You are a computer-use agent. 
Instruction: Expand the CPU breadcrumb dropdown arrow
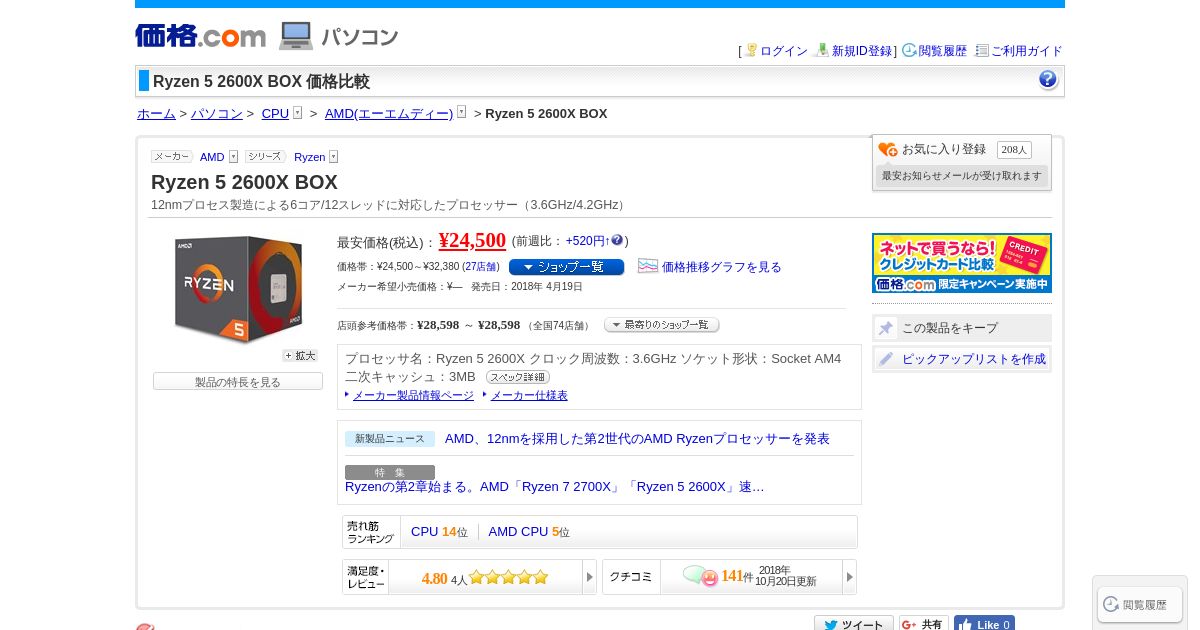(x=297, y=113)
